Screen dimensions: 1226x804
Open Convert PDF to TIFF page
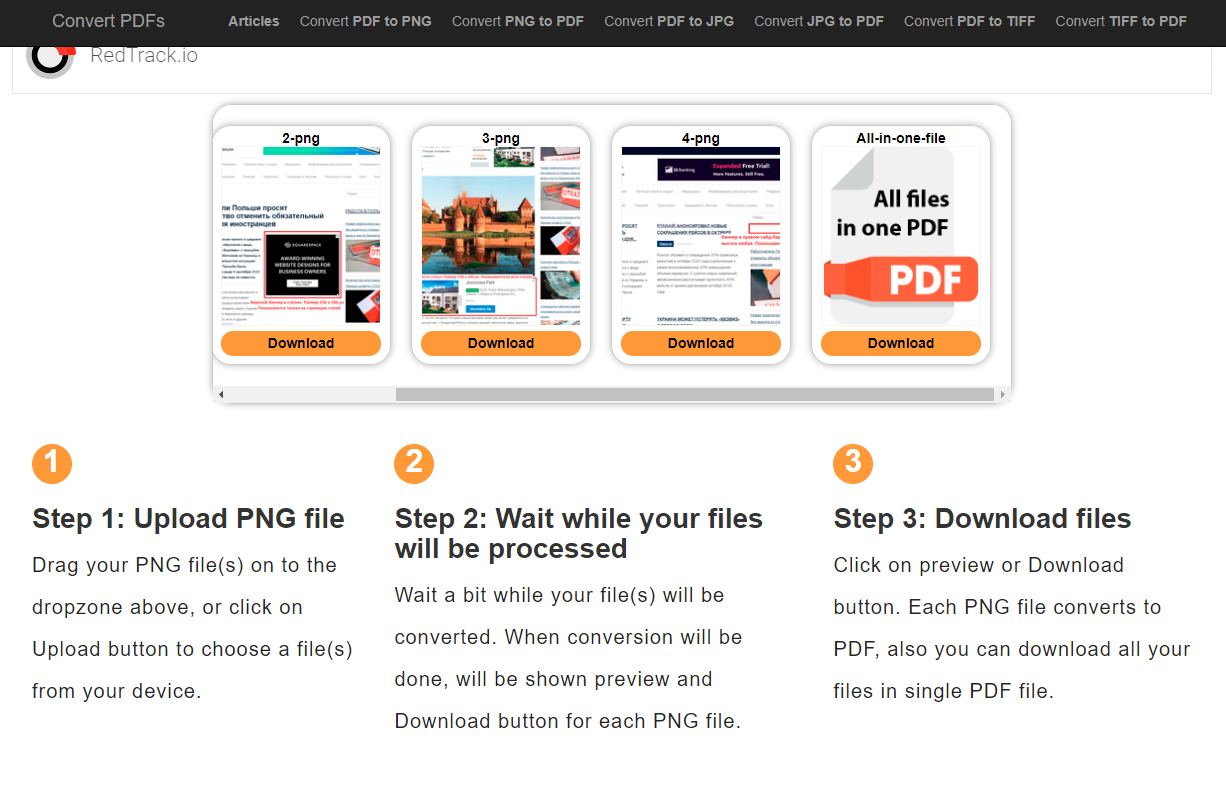pyautogui.click(x=969, y=21)
